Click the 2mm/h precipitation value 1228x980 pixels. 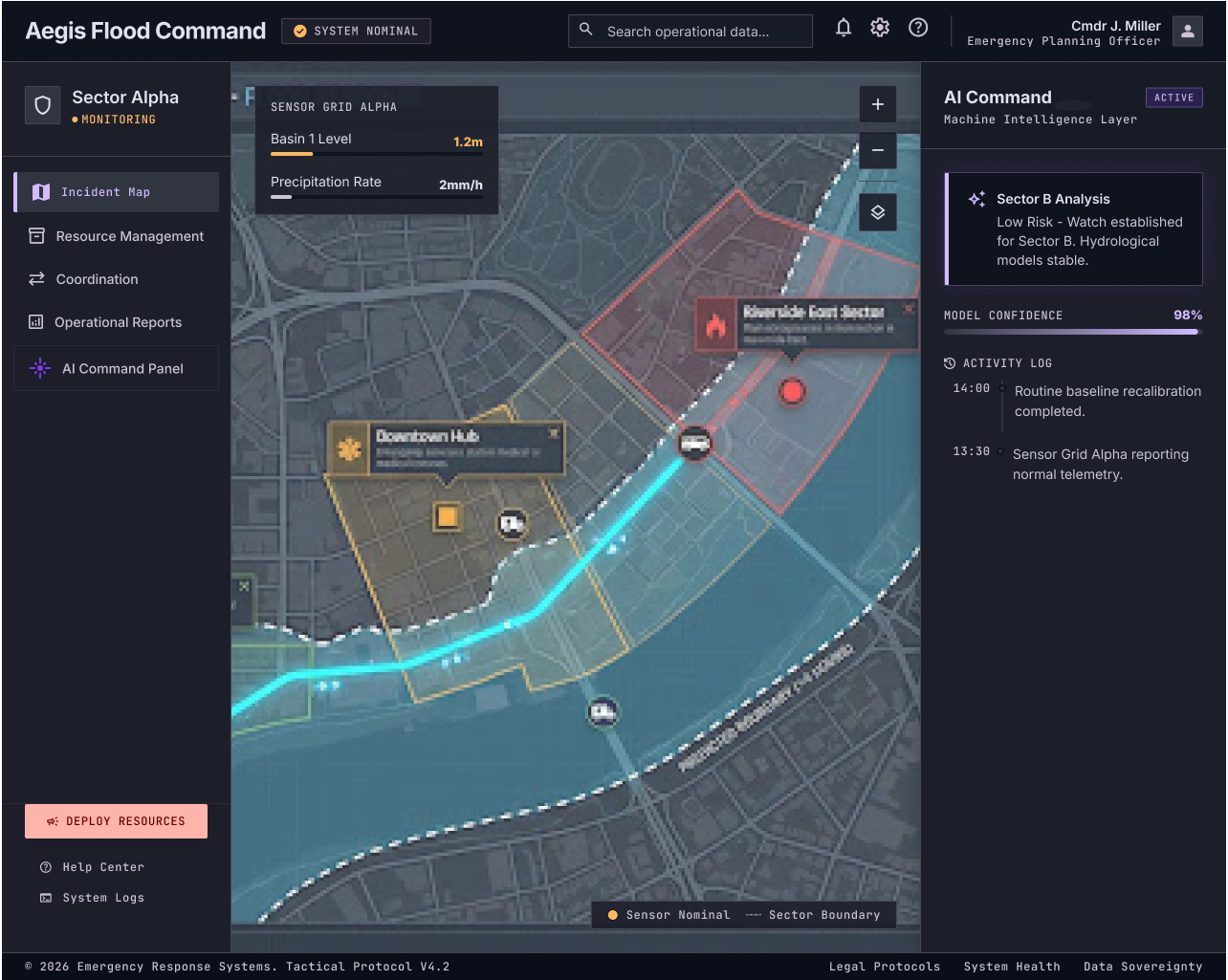(x=461, y=185)
